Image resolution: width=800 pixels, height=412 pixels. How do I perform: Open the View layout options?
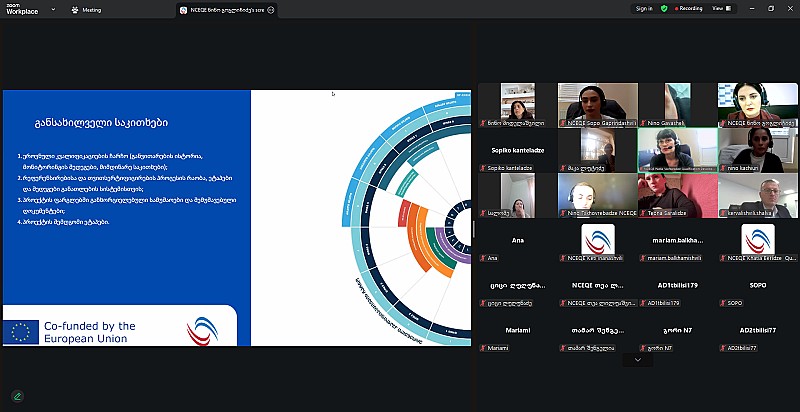720,9
